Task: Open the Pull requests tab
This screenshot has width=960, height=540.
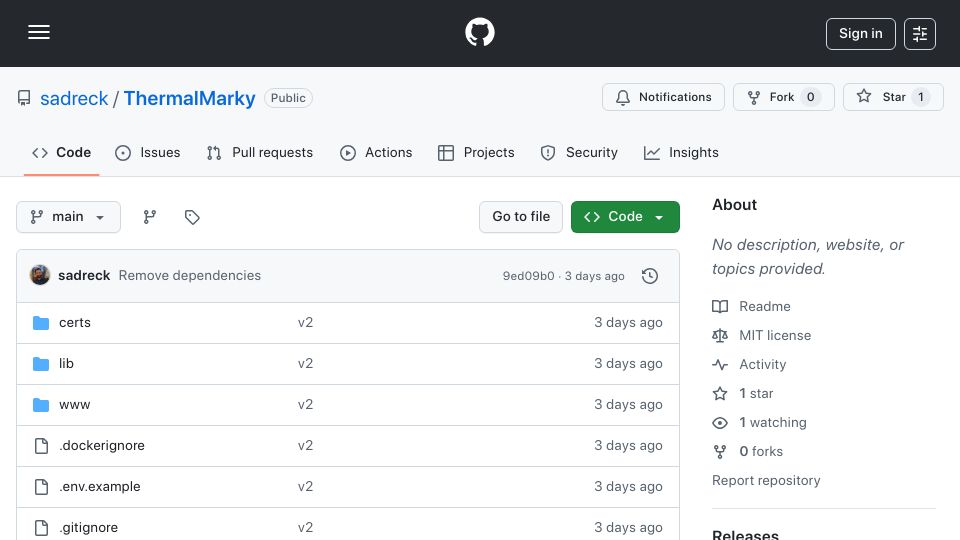Action: [260, 152]
